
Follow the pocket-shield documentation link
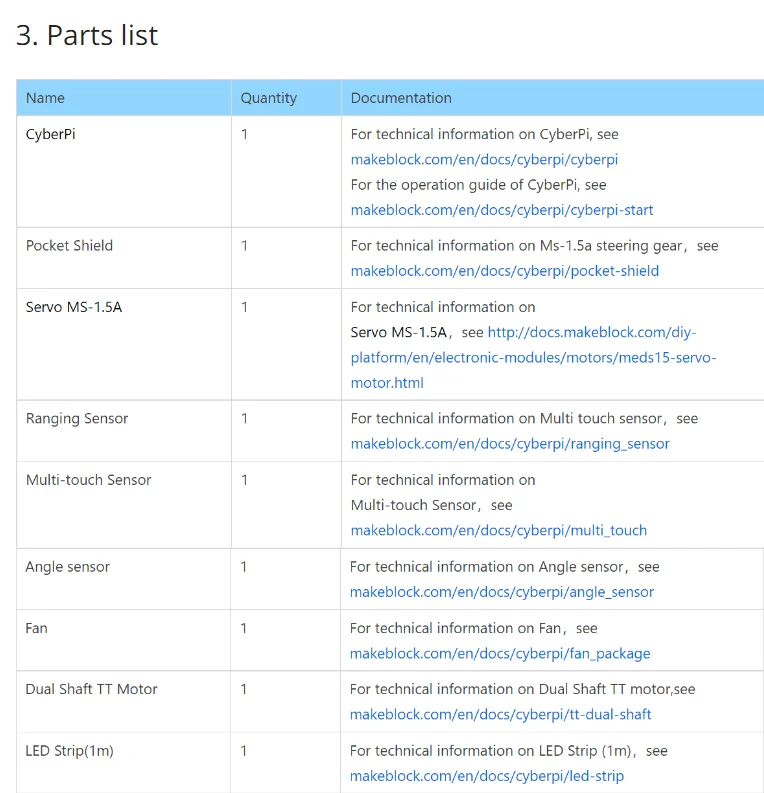click(504, 271)
